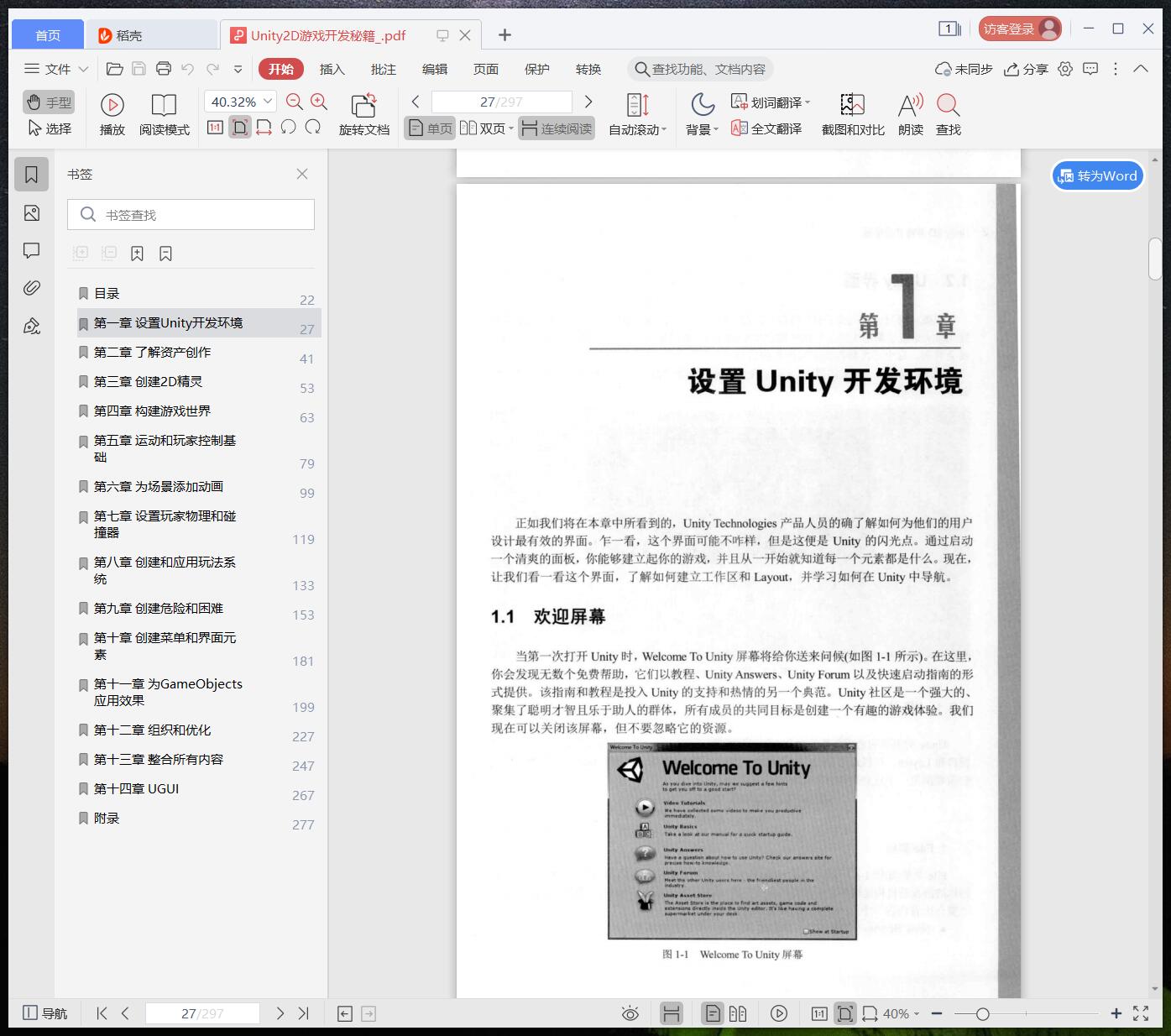The image size is (1171, 1036).
Task: Click the eye protection mode icon in status bar
Action: [x=630, y=1013]
